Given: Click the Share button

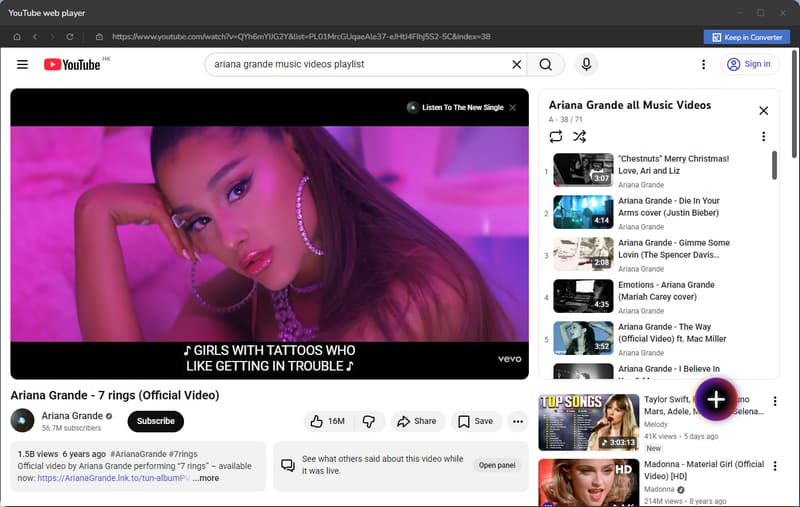Looking at the screenshot, I should 417,421.
